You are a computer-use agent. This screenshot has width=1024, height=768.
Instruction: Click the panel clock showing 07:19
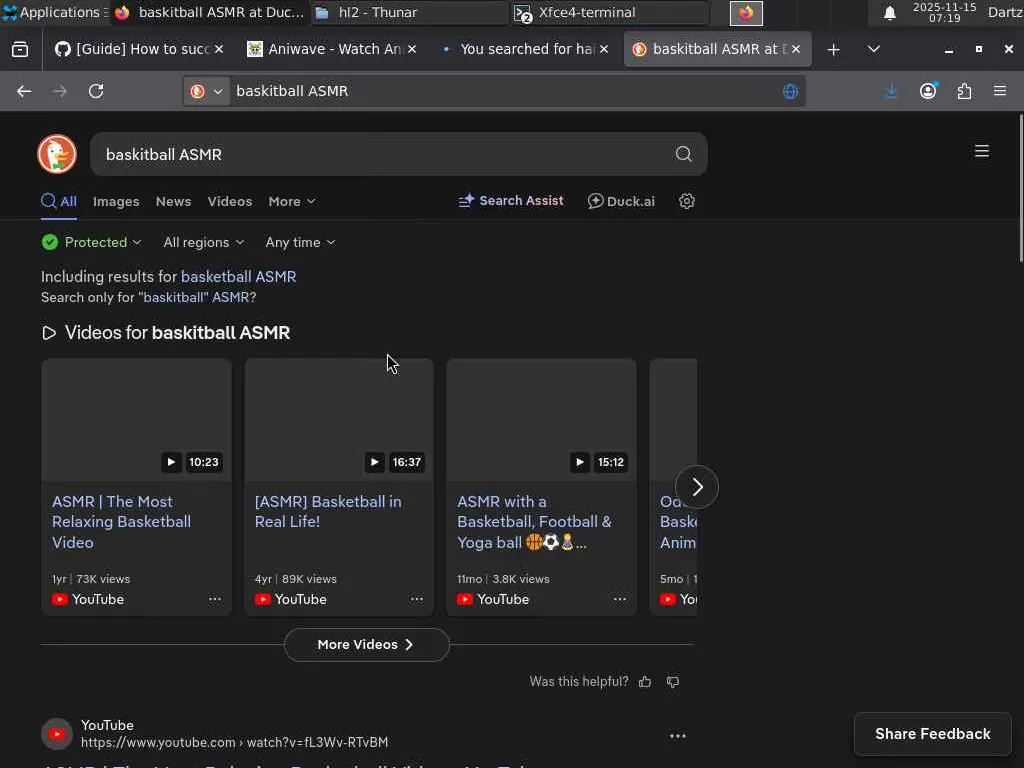(x=944, y=12)
